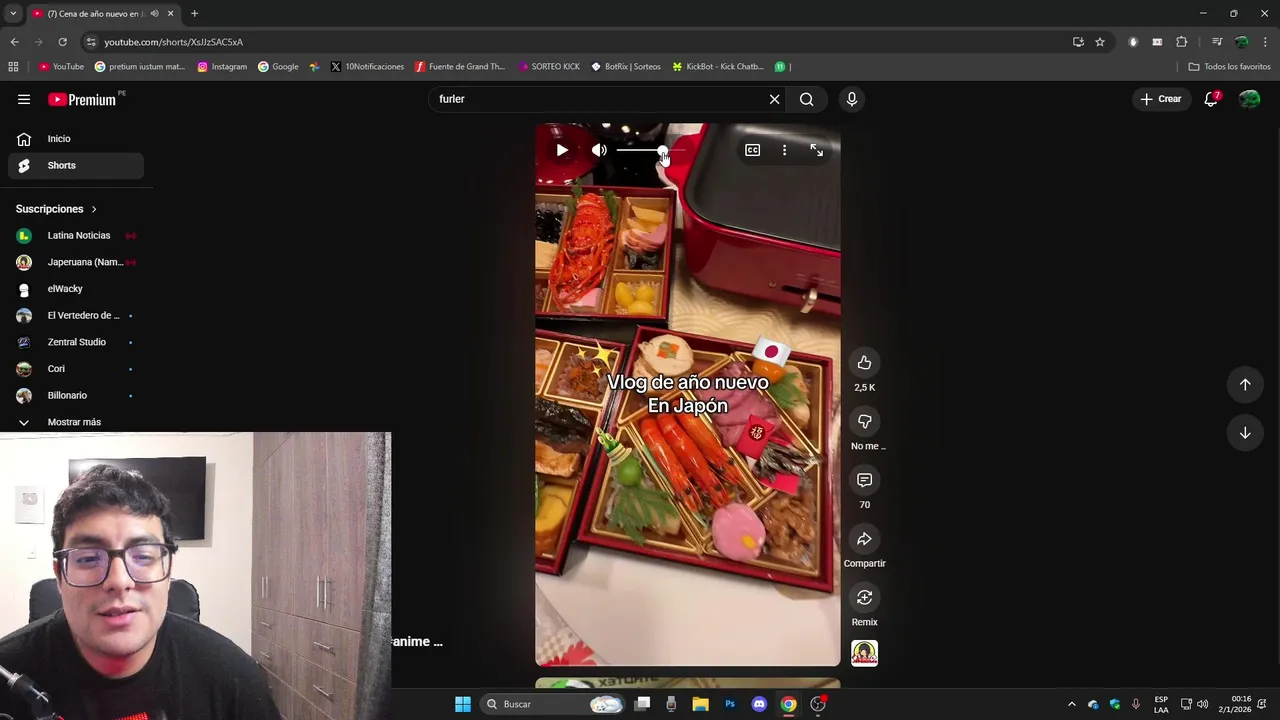This screenshot has width=1280, height=720.
Task: Open the Chrome extensions puzzle icon
Action: (1182, 42)
